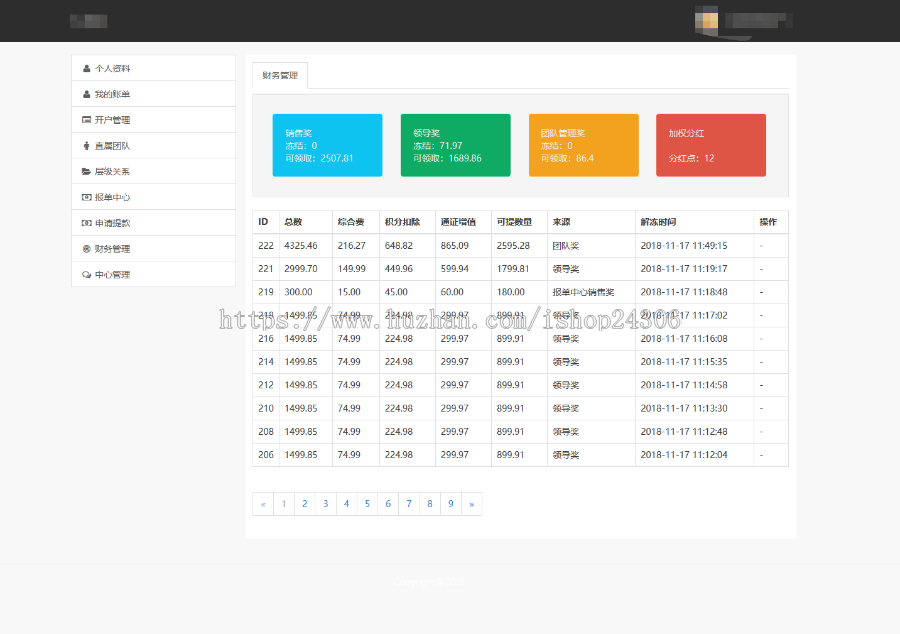The height and width of the screenshot is (634, 900).
Task: Click the green 领导奖 summary card
Action: click(455, 145)
